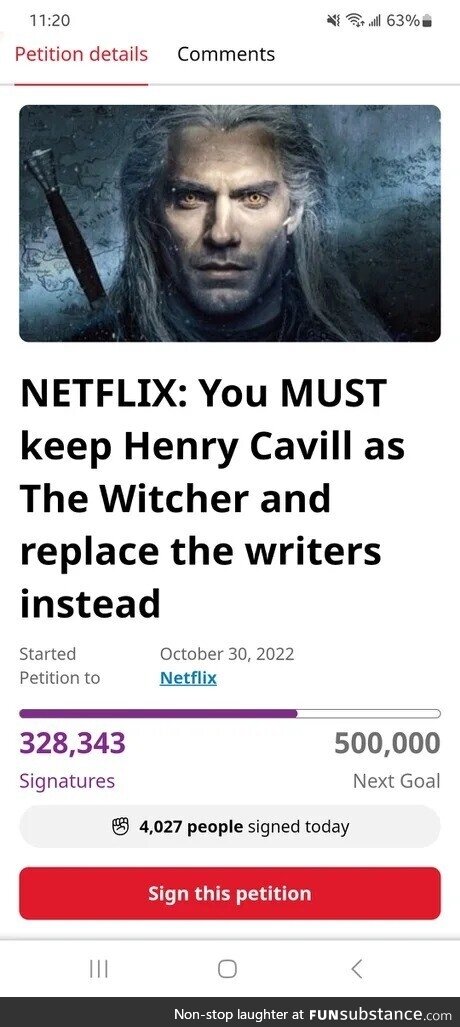Tap the Android back arrow icon
This screenshot has width=460, height=1027.
[x=356, y=969]
